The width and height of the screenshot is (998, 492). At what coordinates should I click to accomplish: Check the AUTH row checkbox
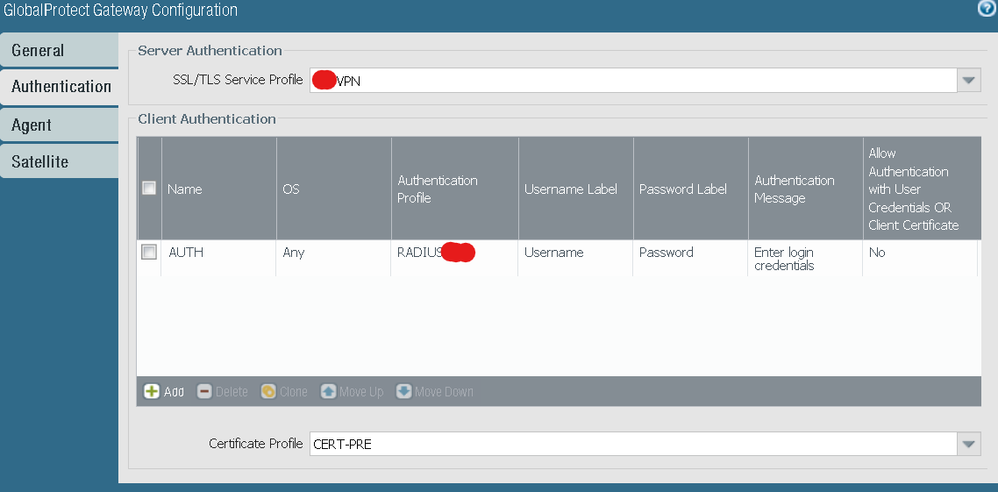[x=149, y=252]
